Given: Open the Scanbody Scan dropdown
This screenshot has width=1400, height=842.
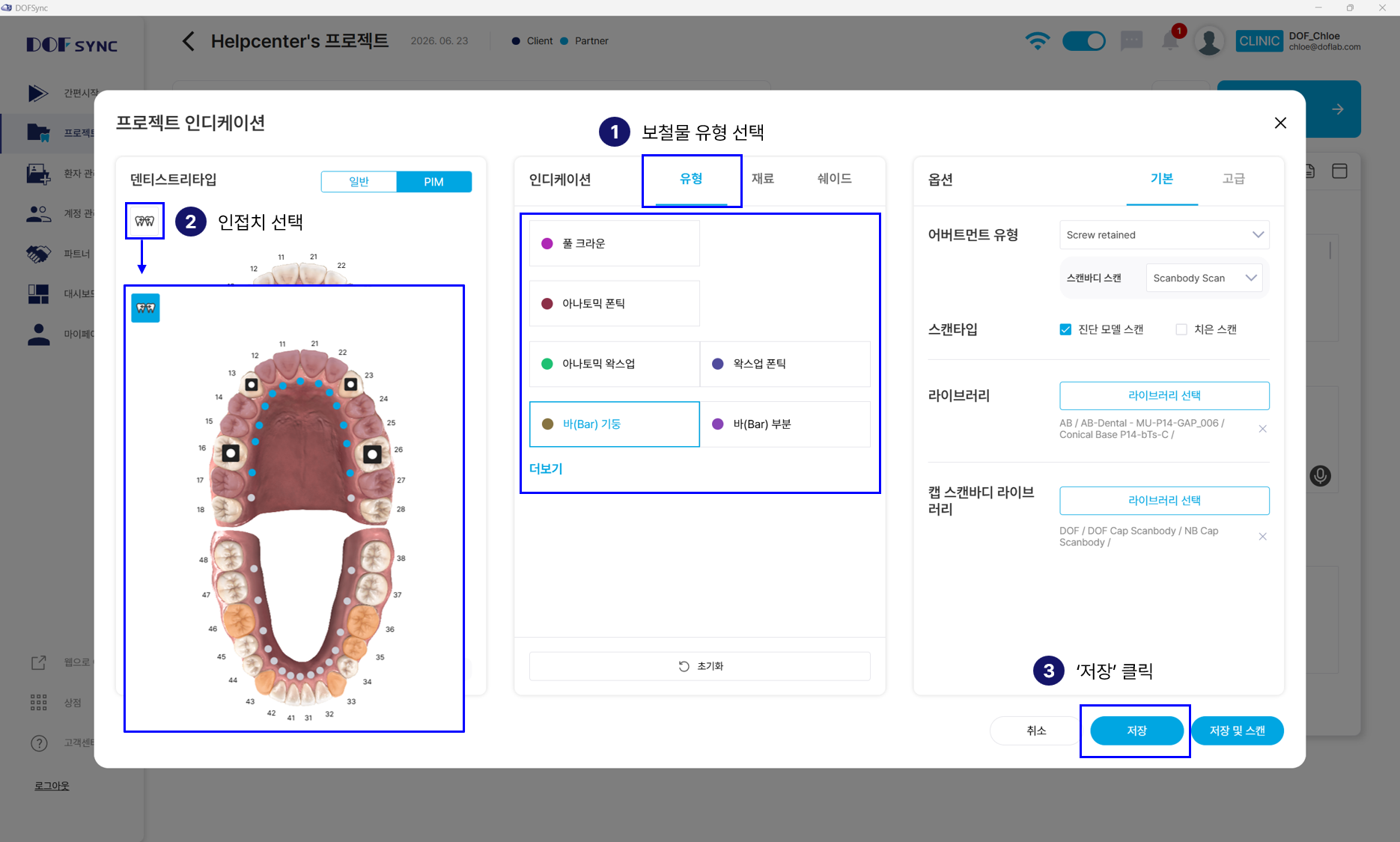Looking at the screenshot, I should pyautogui.click(x=1204, y=278).
